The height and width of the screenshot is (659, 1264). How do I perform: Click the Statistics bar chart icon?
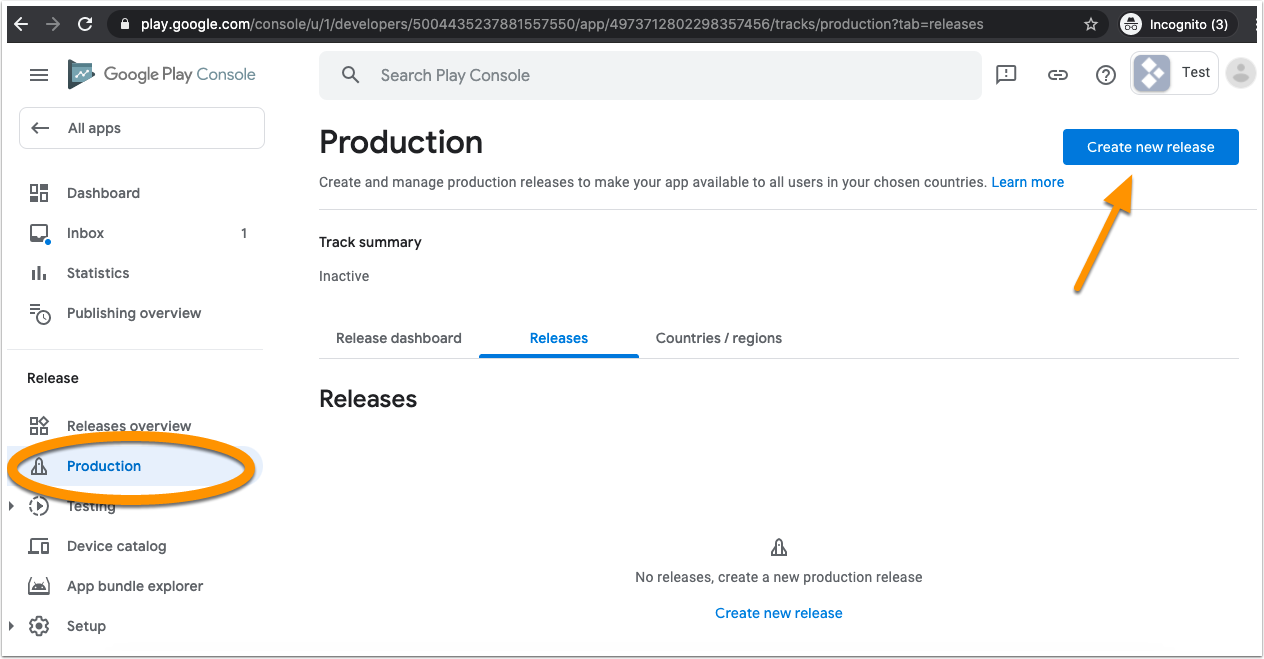[x=39, y=273]
